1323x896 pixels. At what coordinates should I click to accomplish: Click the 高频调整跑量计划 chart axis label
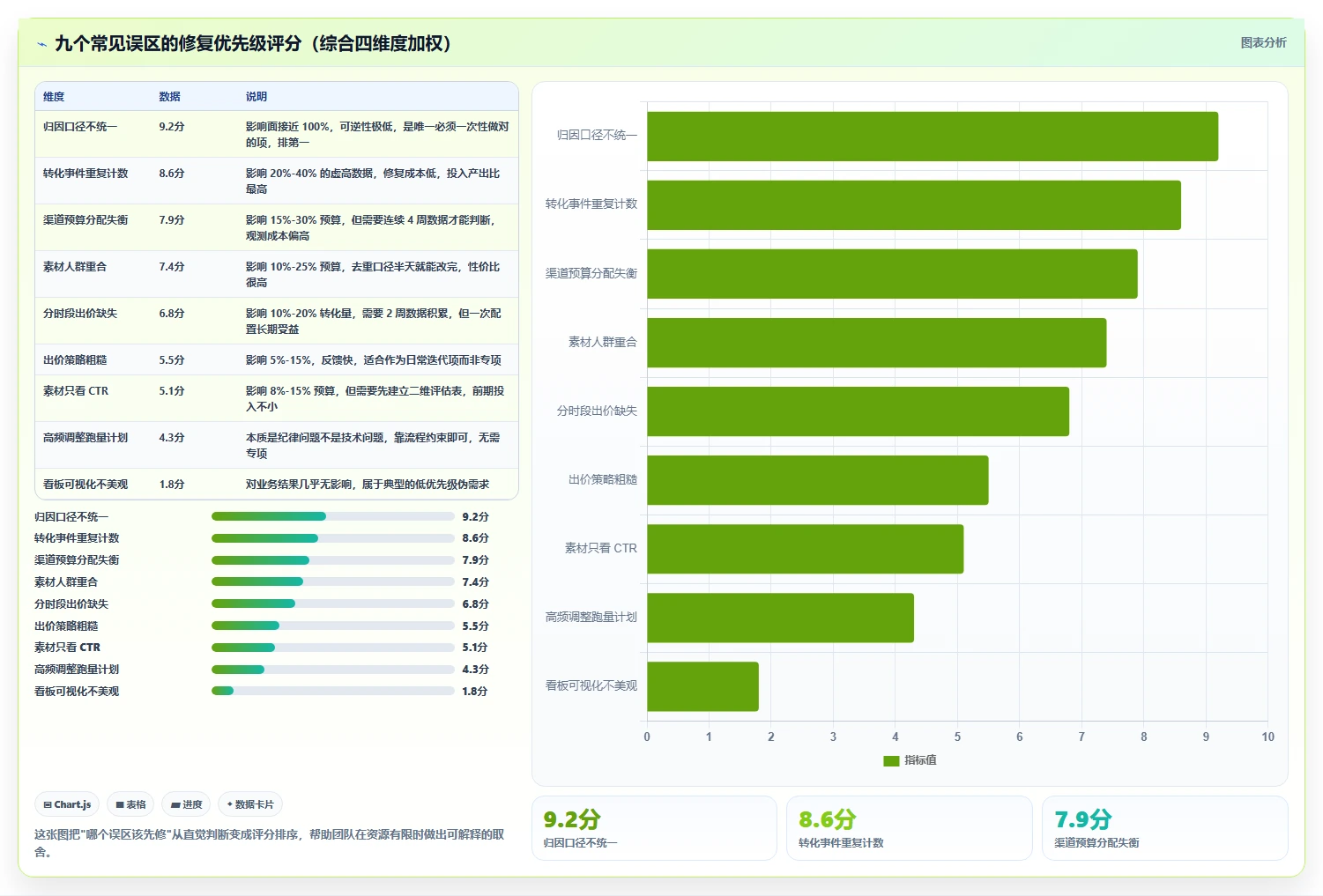591,618
